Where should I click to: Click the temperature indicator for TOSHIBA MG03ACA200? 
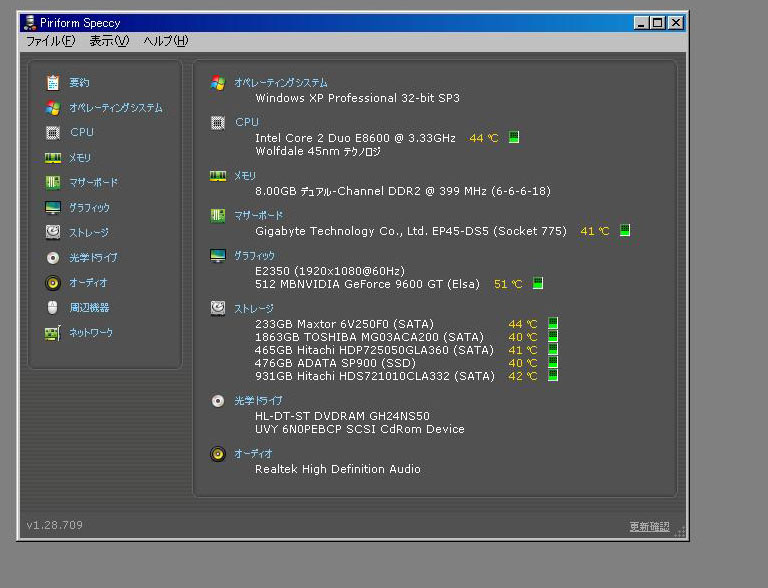553,336
